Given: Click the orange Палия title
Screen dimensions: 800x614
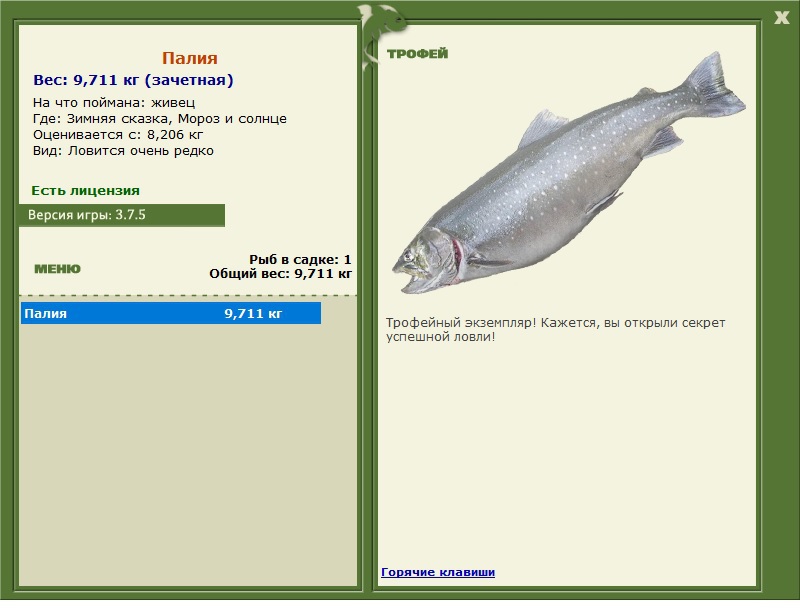Looking at the screenshot, I should tap(189, 58).
